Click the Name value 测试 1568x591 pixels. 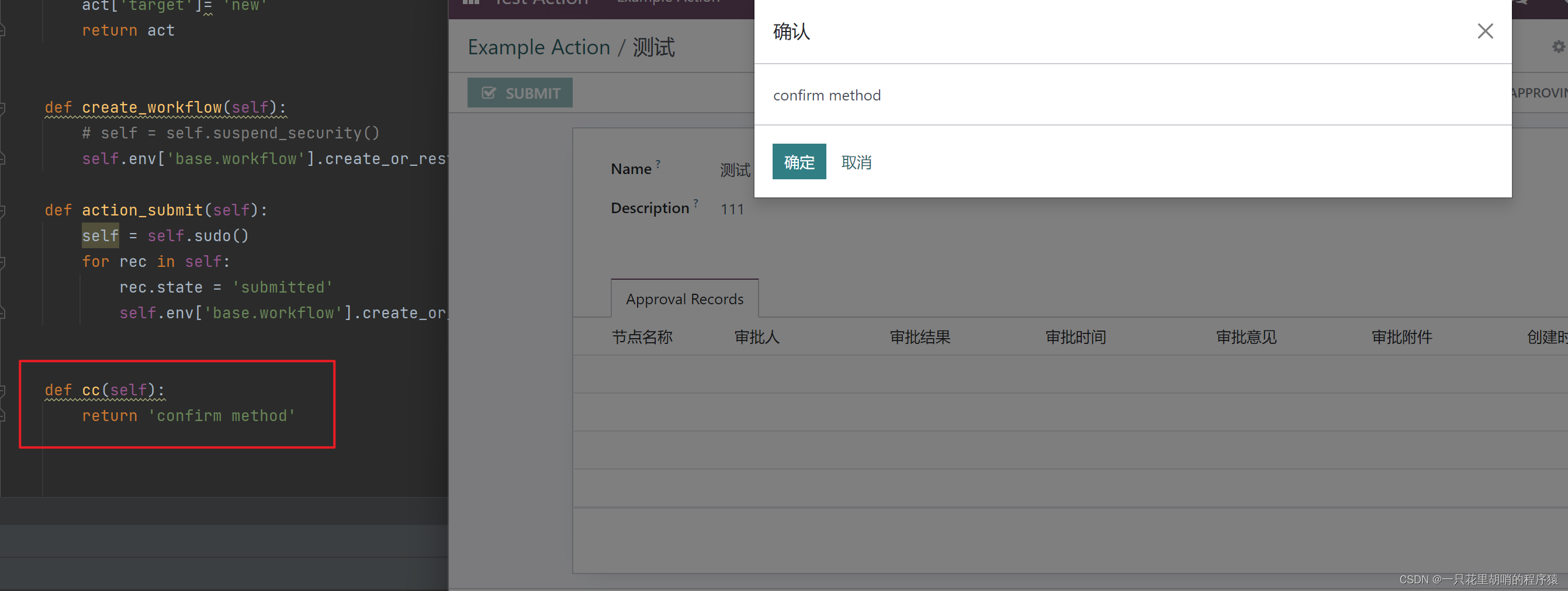(735, 169)
